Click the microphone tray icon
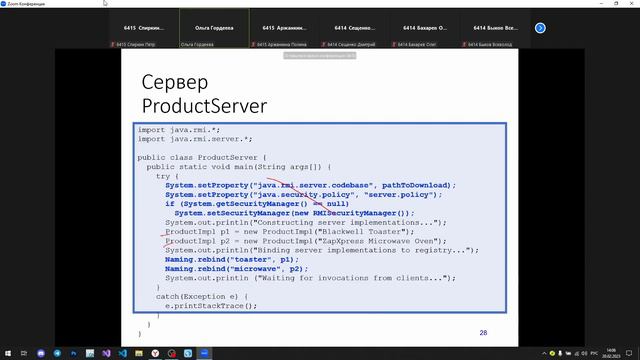The width and height of the screenshot is (640, 360). pos(560,353)
